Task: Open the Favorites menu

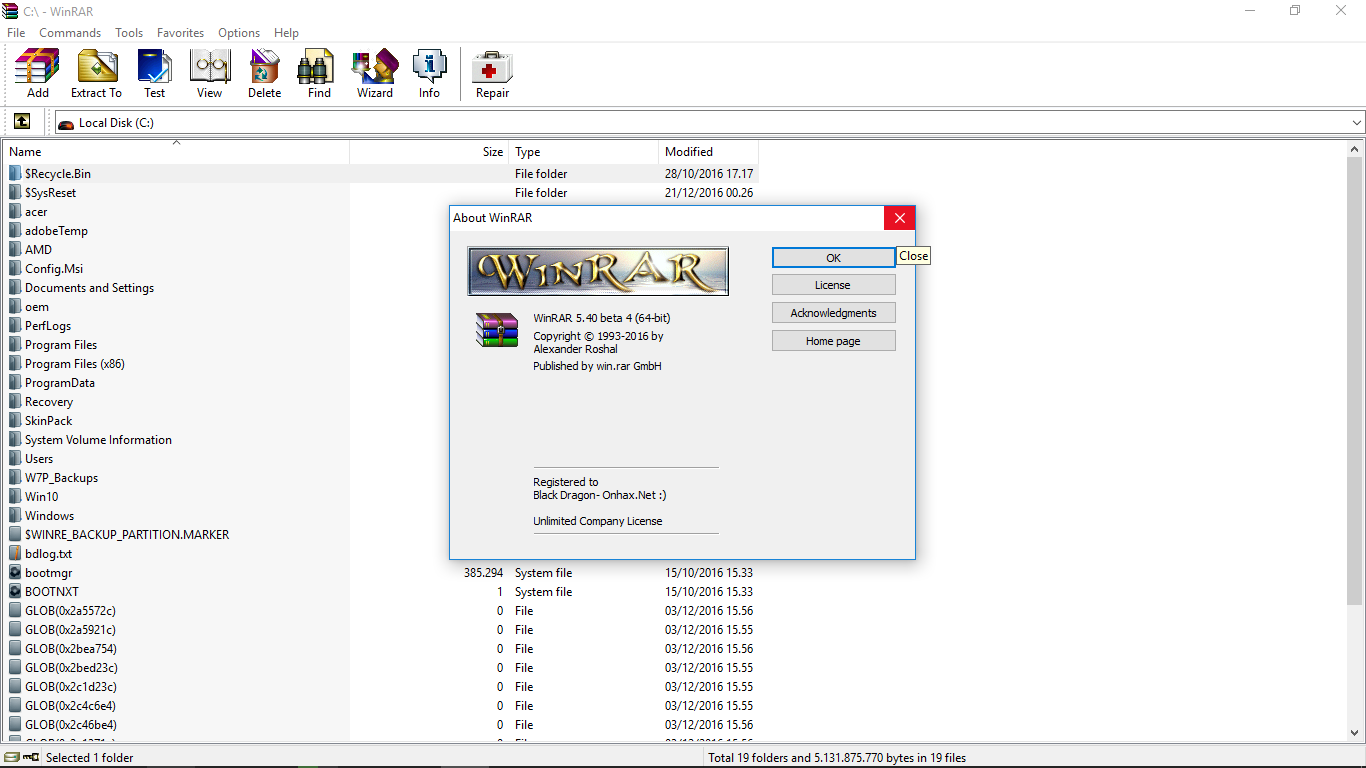Action: coord(180,32)
